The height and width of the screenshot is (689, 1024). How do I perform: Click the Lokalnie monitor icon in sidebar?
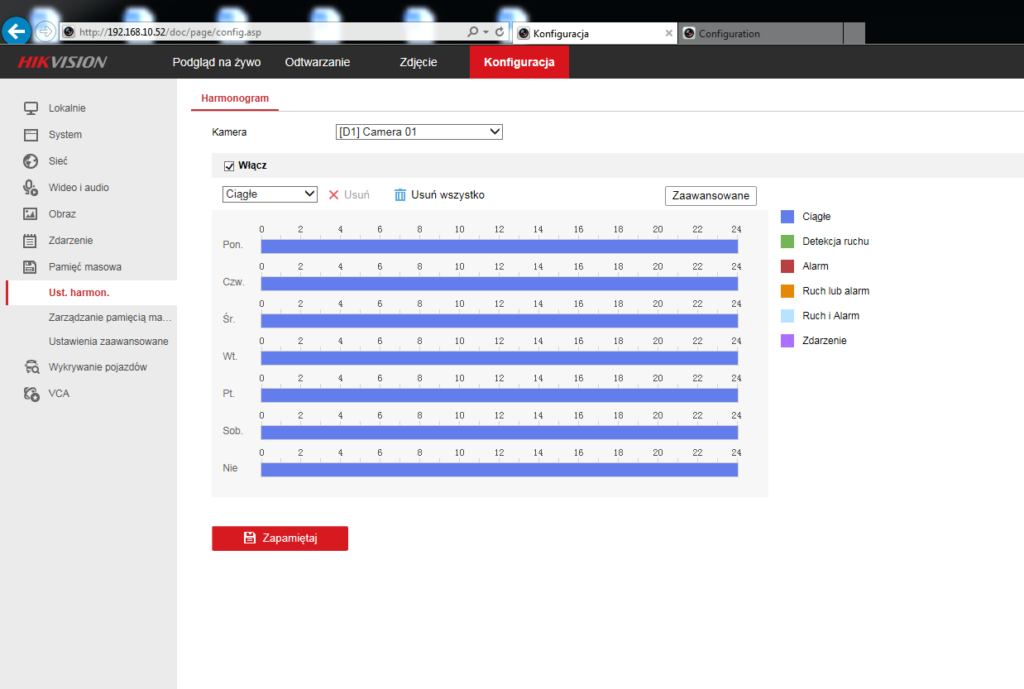[x=31, y=108]
